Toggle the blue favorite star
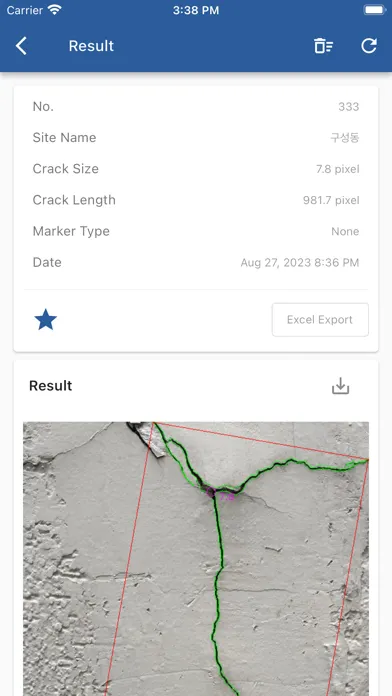Screen dimensions: 392x696 (46, 320)
